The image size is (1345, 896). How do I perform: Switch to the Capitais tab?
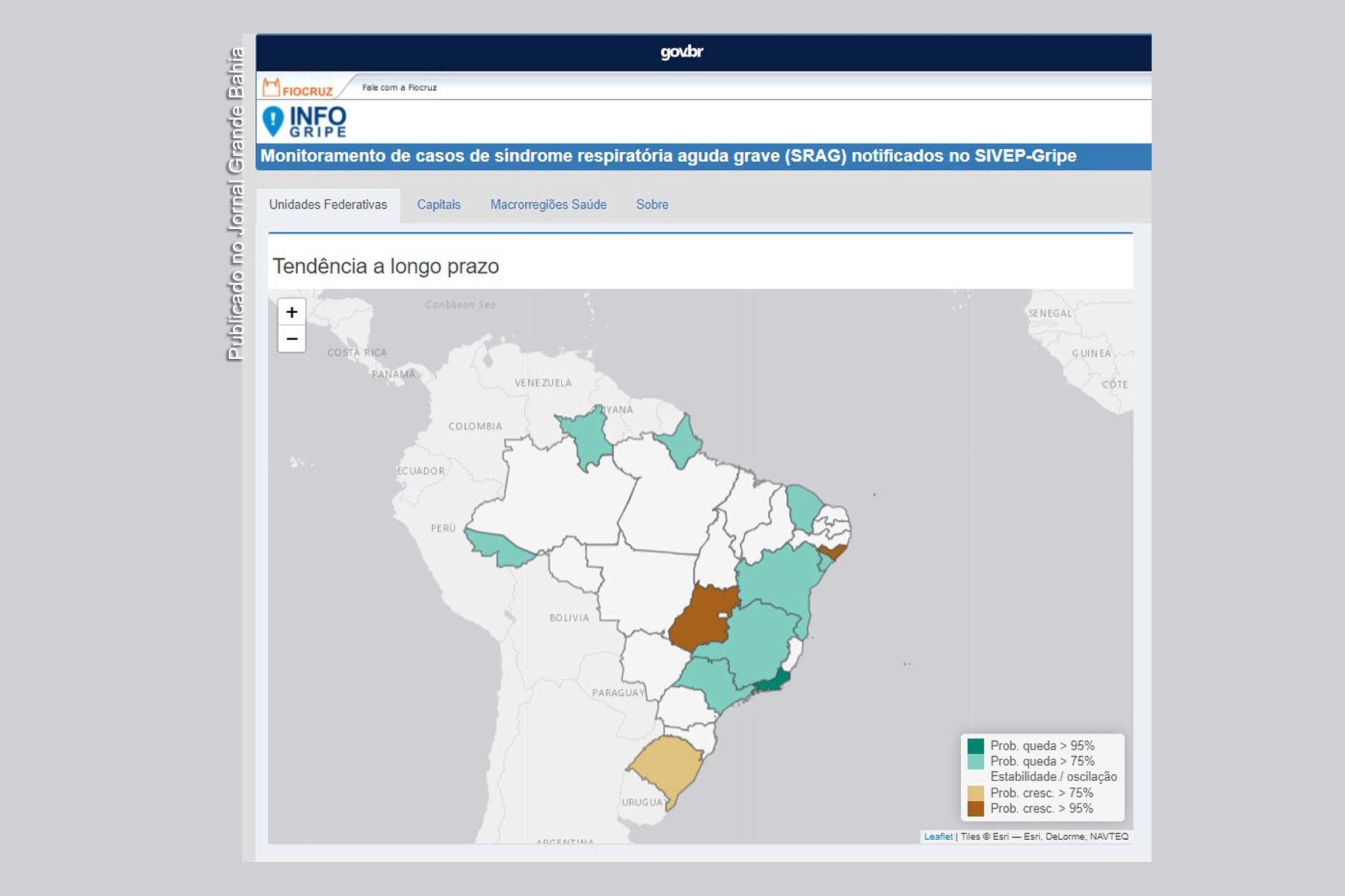click(439, 205)
